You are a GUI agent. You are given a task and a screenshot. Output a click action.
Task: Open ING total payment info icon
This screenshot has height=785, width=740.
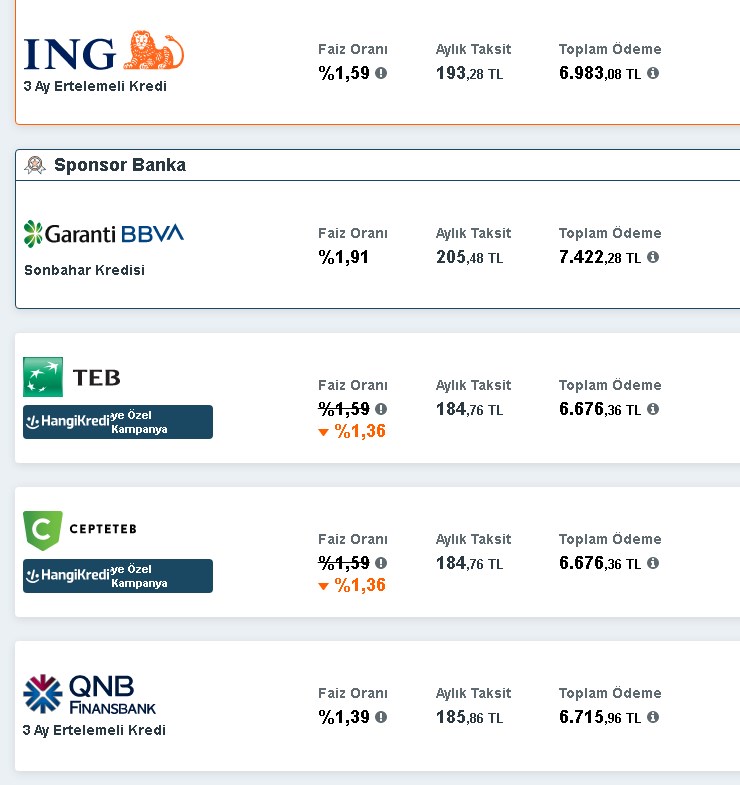pyautogui.click(x=653, y=73)
